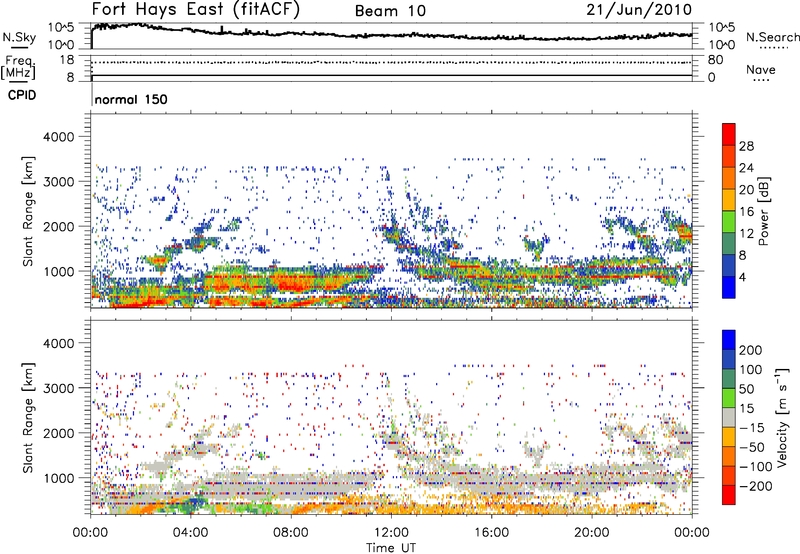Click the '04:00' time tick label
The height and width of the screenshot is (554, 800).
click(190, 533)
